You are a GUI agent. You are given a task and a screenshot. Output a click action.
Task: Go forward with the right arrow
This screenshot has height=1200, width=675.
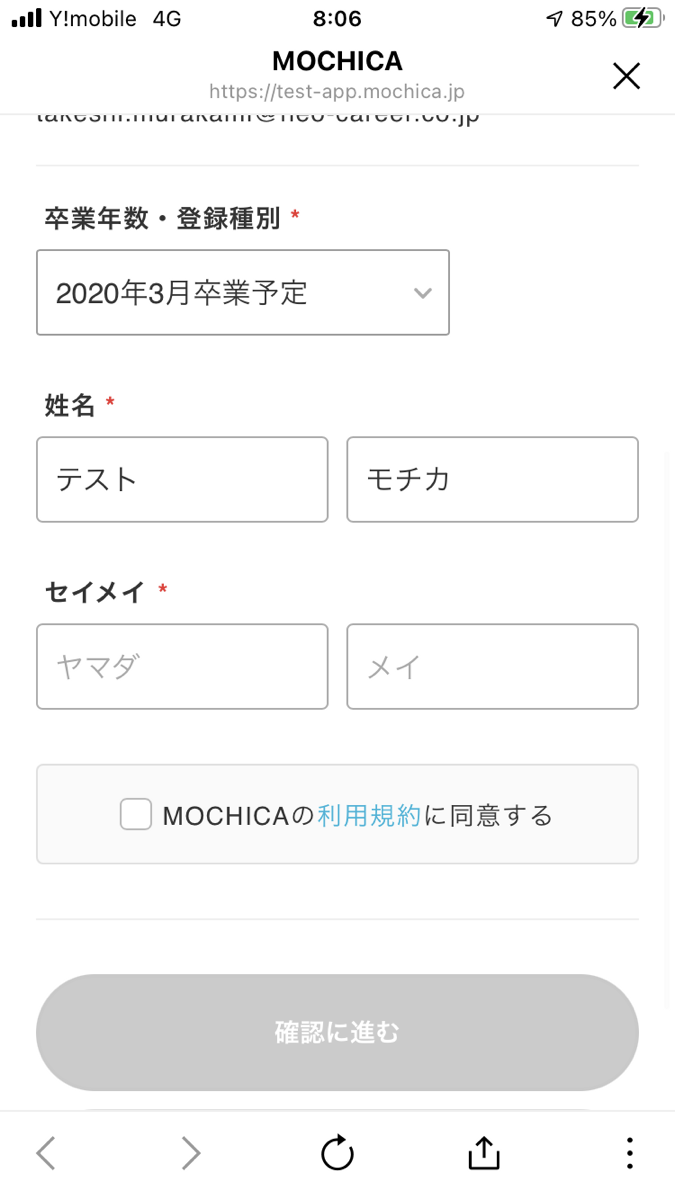(x=191, y=1153)
